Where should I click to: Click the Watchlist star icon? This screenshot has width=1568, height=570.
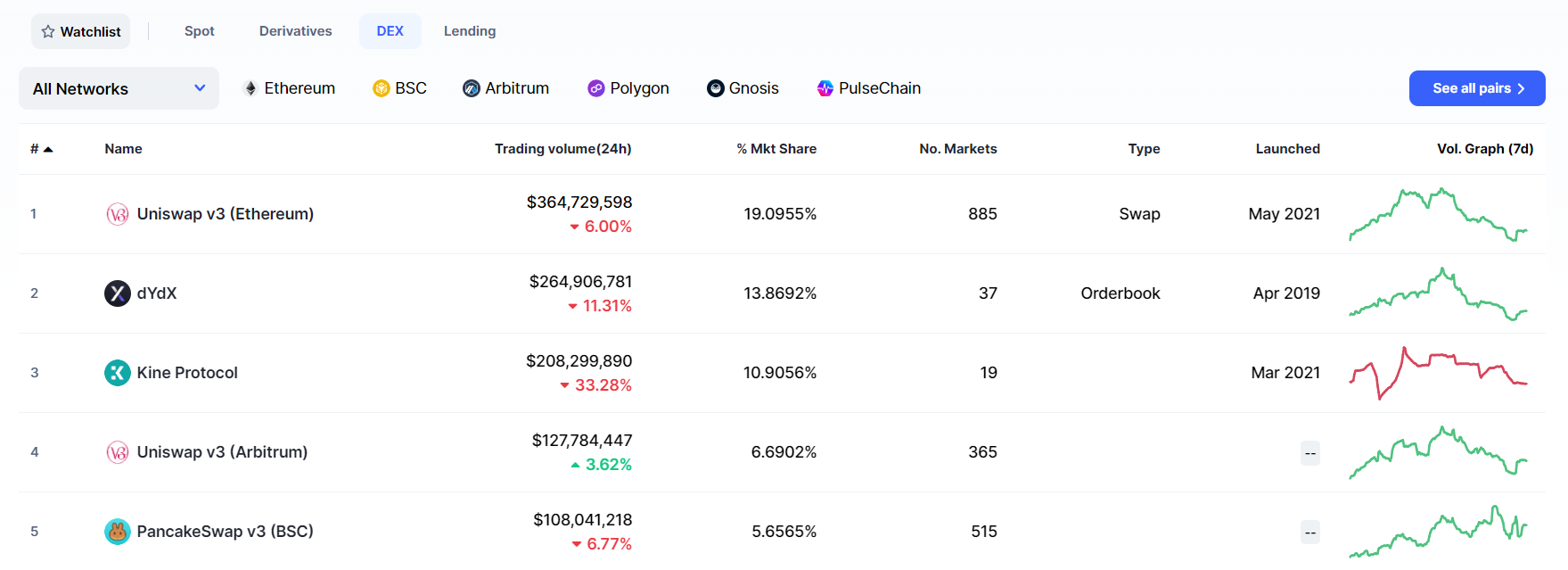(48, 32)
